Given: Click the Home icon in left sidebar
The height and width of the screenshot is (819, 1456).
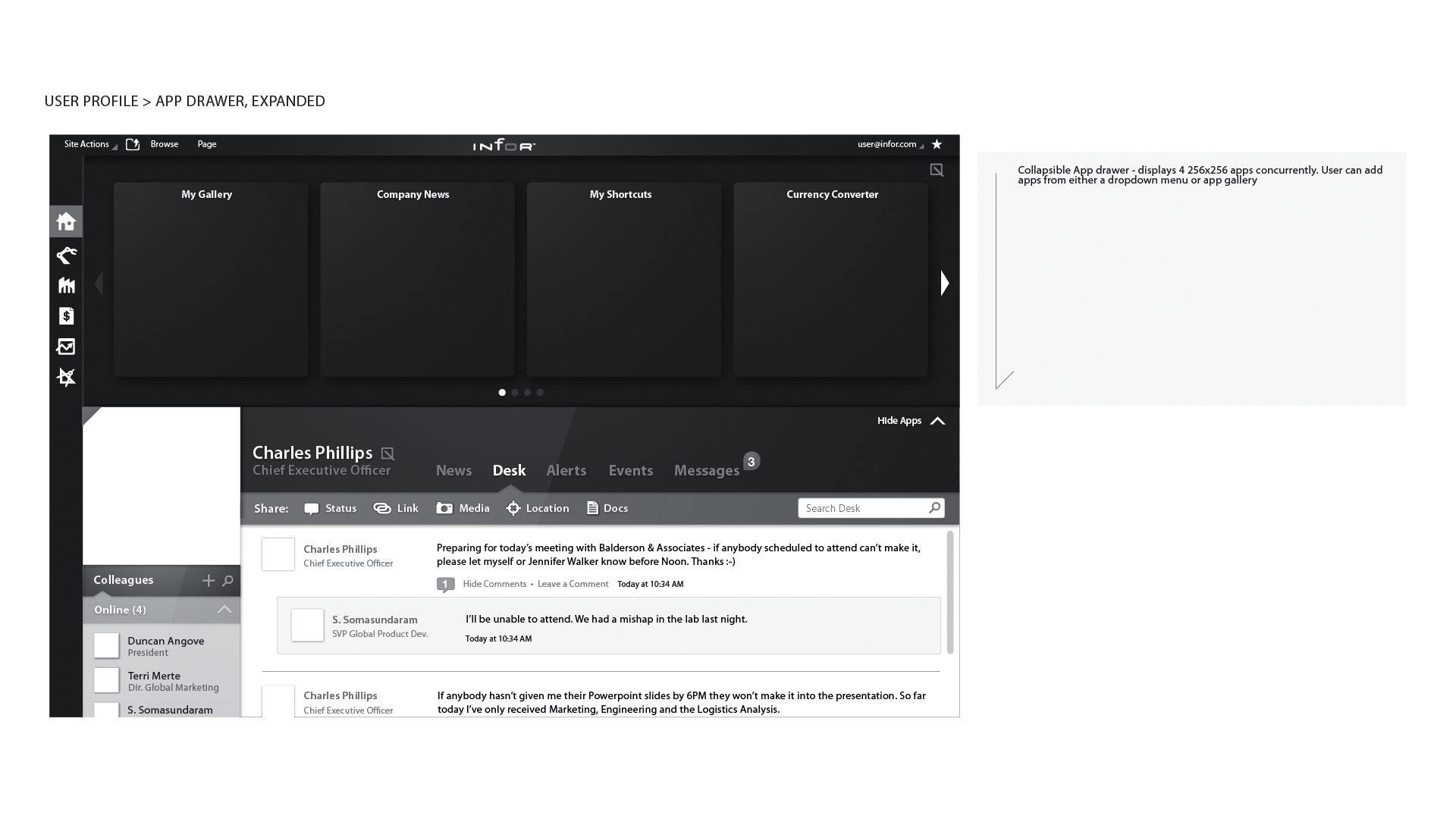Looking at the screenshot, I should (66, 221).
